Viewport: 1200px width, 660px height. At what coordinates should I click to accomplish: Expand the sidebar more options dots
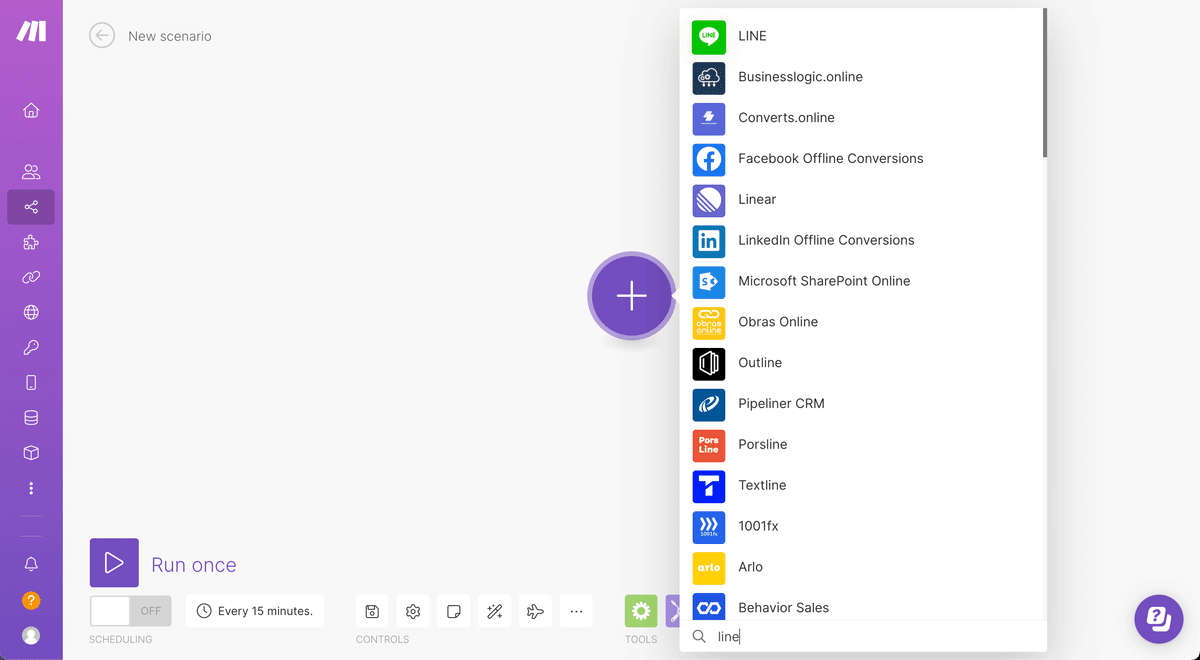click(x=31, y=488)
